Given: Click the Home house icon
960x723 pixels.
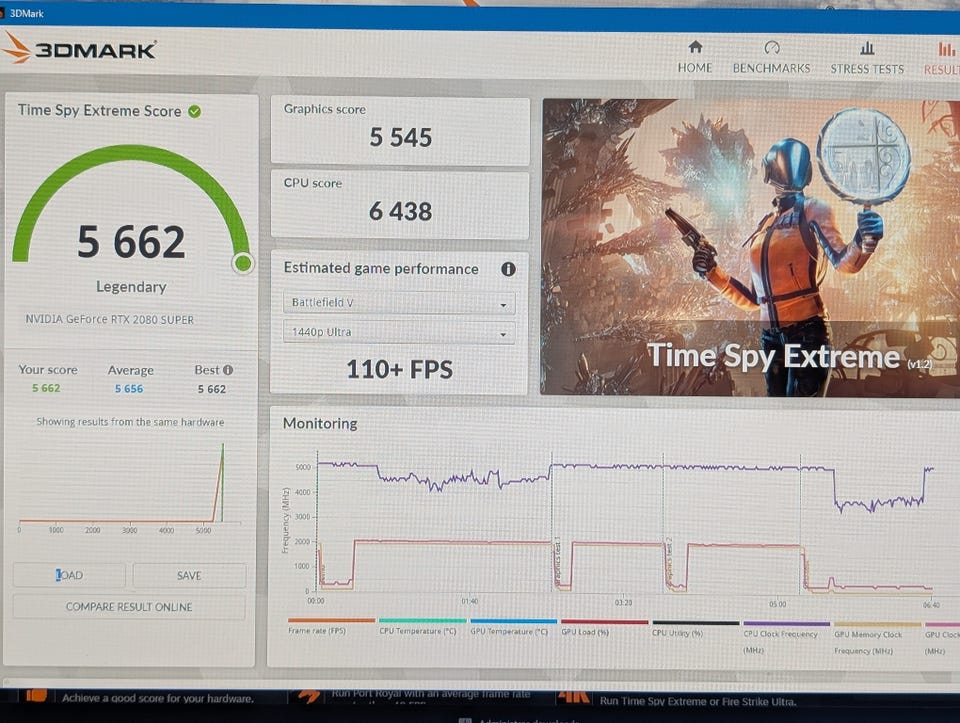Looking at the screenshot, I should [x=695, y=47].
